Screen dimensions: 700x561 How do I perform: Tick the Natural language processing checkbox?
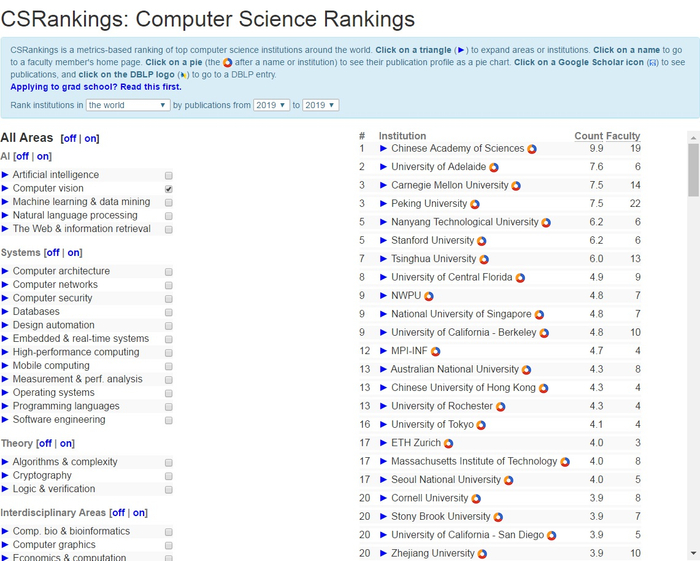pyautogui.click(x=169, y=216)
